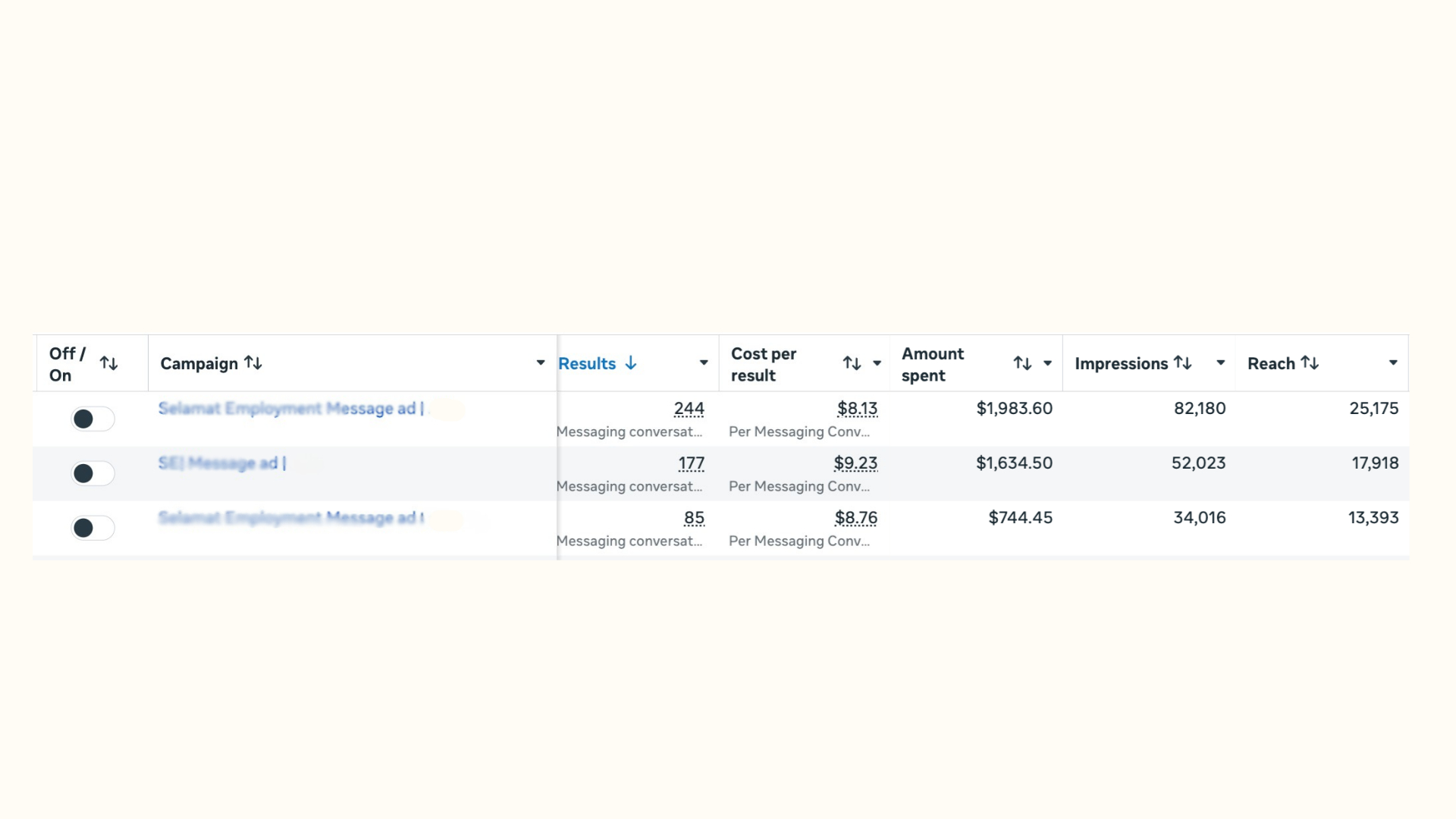1456x819 pixels.
Task: Sort by the Off / On column arrows
Action: (109, 363)
